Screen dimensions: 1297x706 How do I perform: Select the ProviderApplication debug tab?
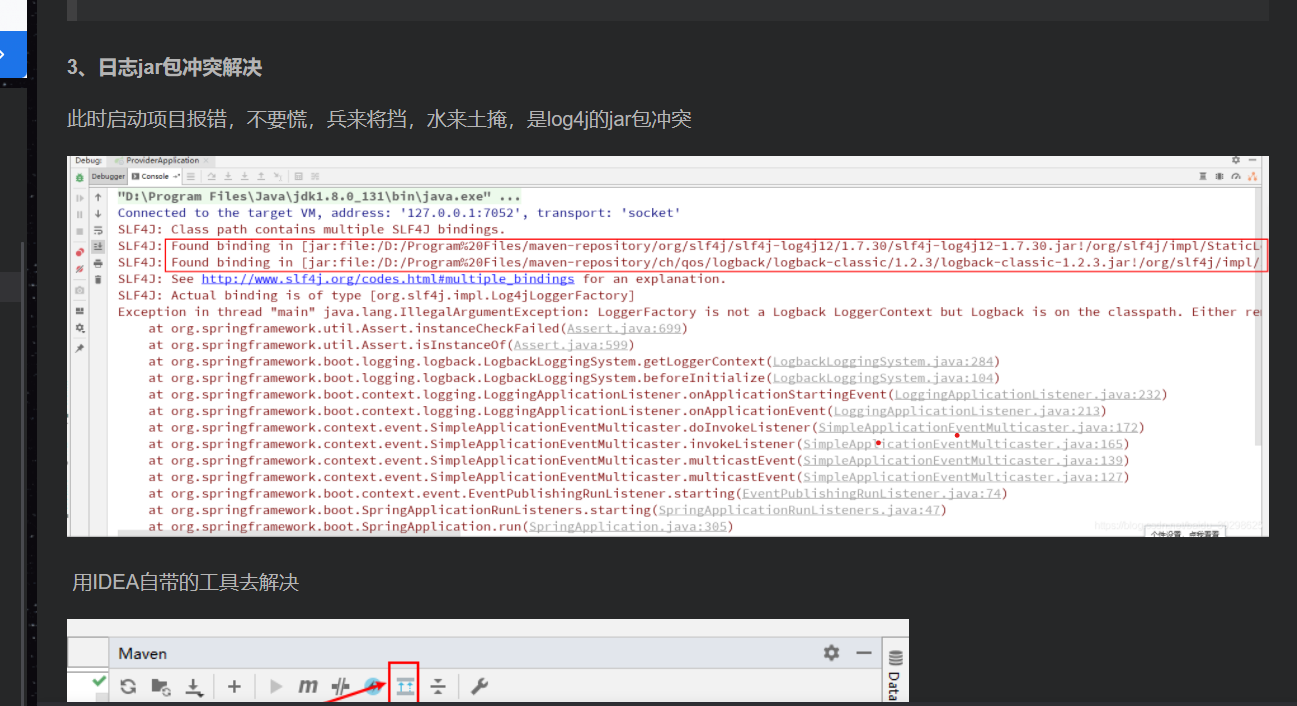160,160
